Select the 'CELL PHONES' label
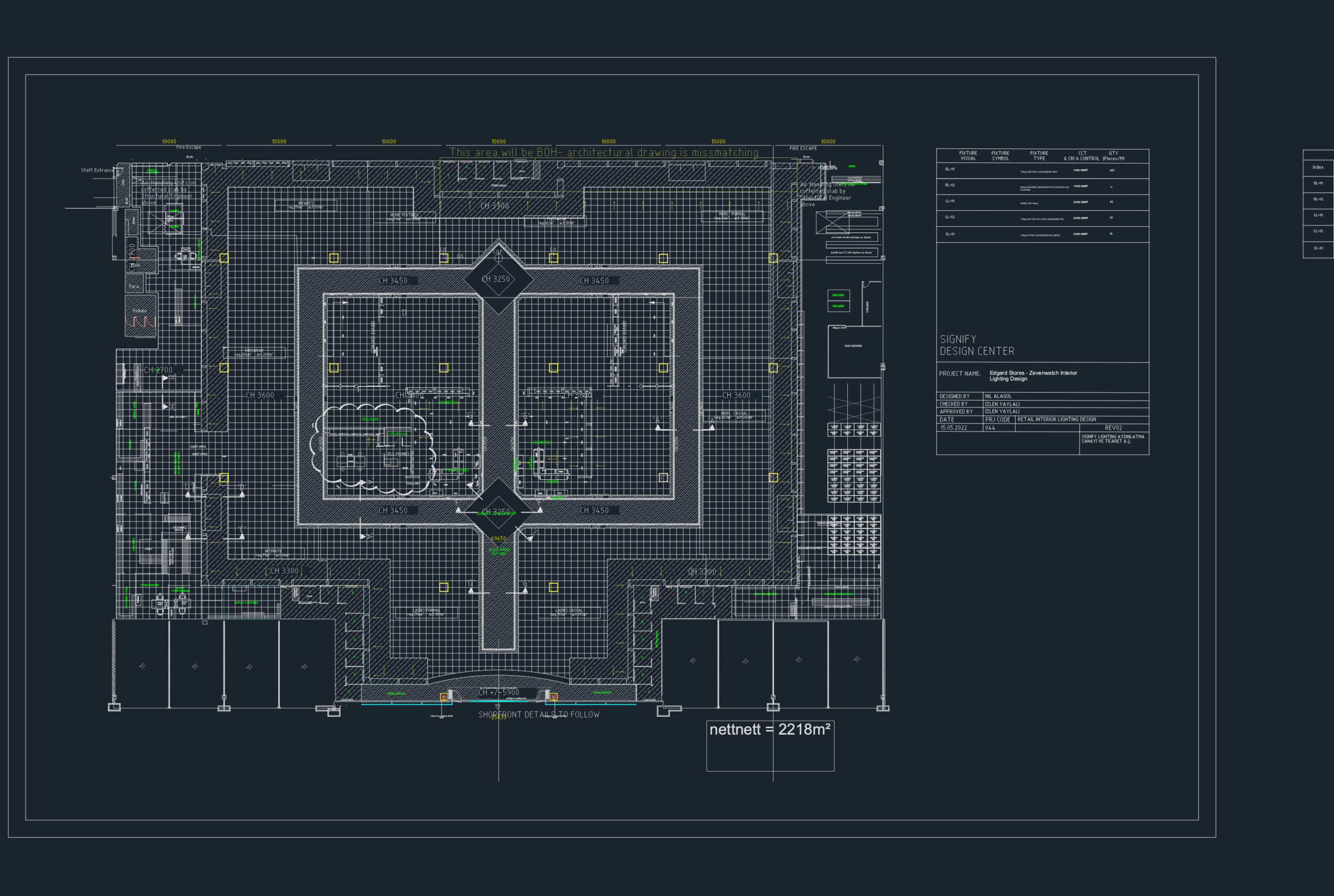The width and height of the screenshot is (1334, 896). coord(397,454)
